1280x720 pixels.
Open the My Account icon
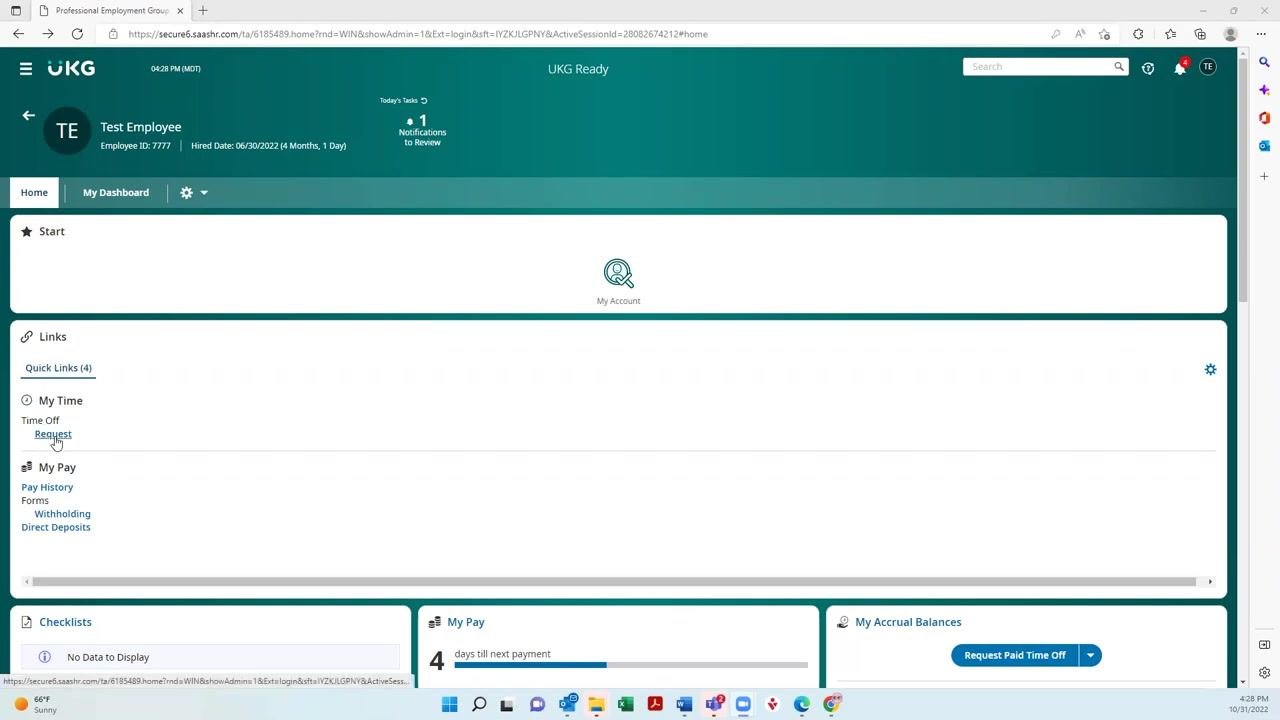click(x=618, y=281)
